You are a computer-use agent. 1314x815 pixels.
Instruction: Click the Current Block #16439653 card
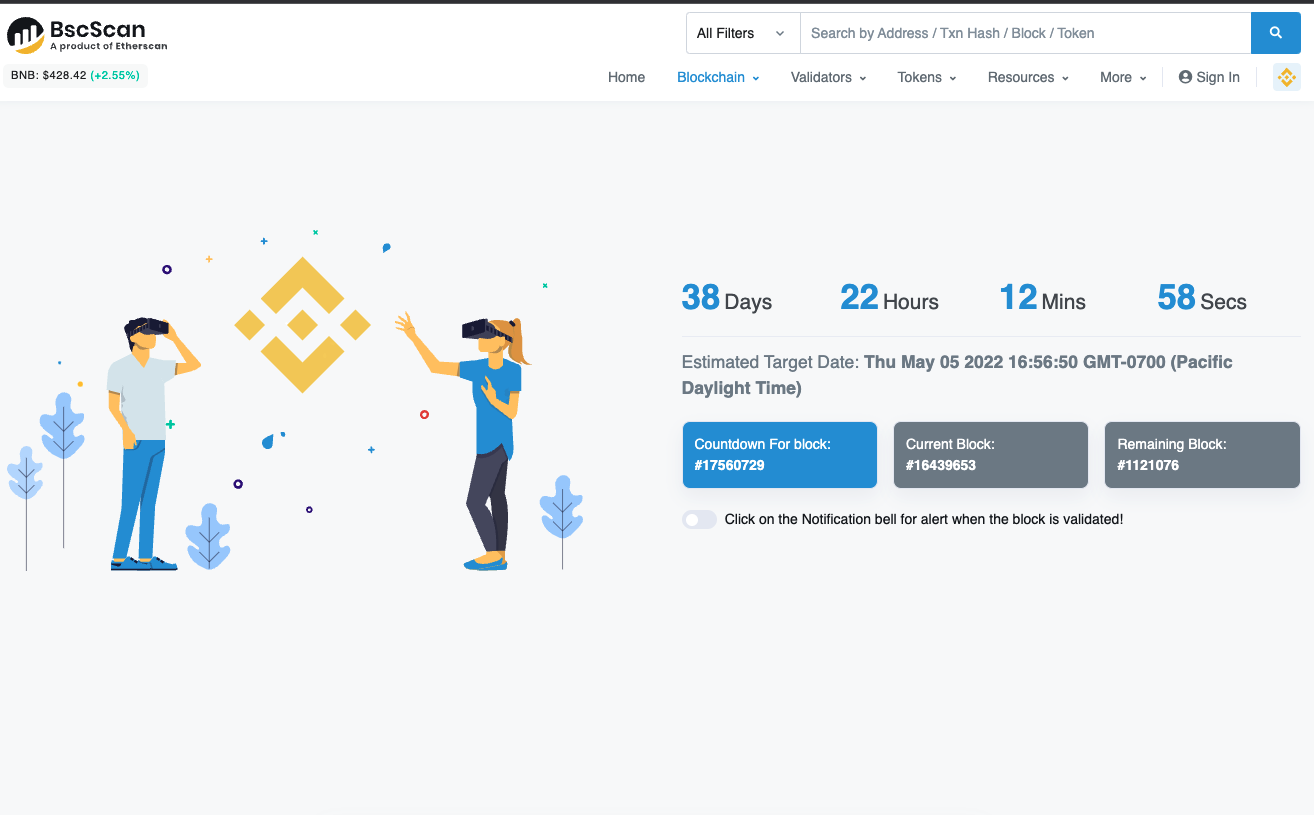point(990,455)
